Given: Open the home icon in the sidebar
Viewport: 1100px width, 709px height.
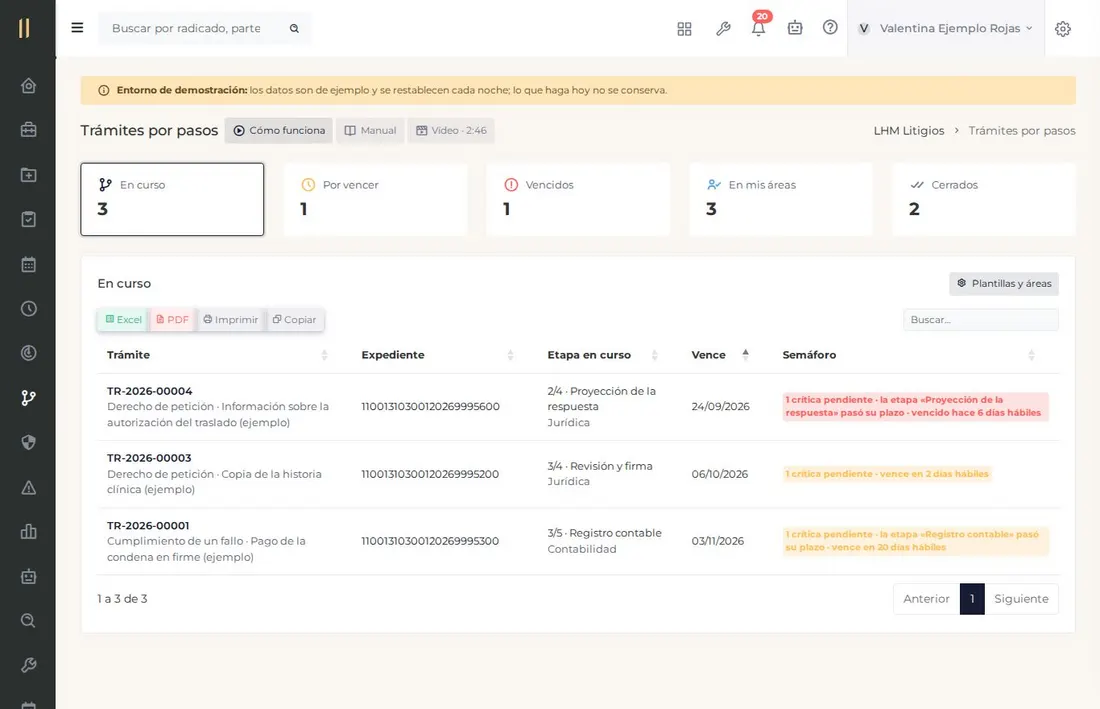Looking at the screenshot, I should pyautogui.click(x=28, y=86).
